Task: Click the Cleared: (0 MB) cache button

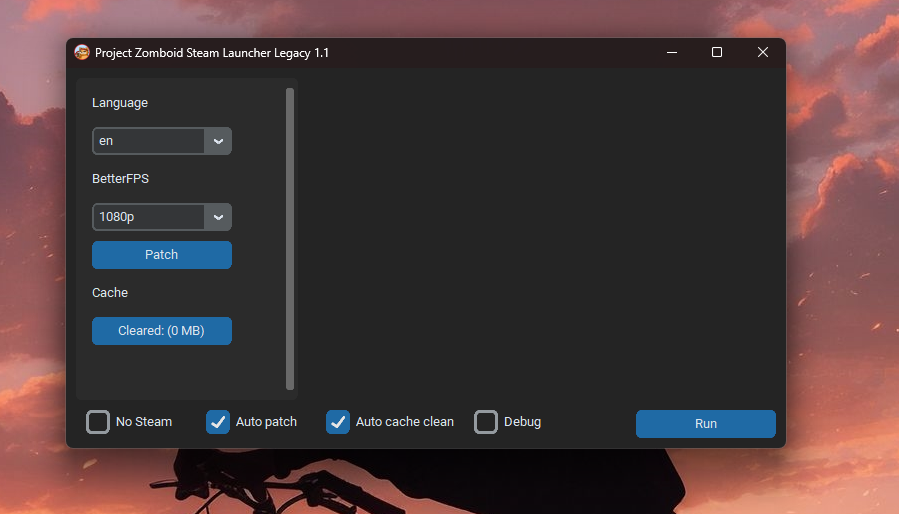Action: [162, 331]
